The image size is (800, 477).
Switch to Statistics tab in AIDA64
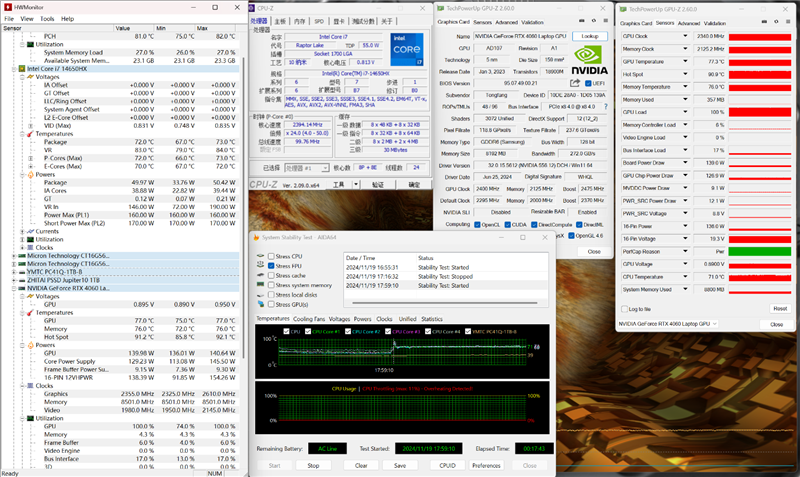pyautogui.click(x=432, y=319)
